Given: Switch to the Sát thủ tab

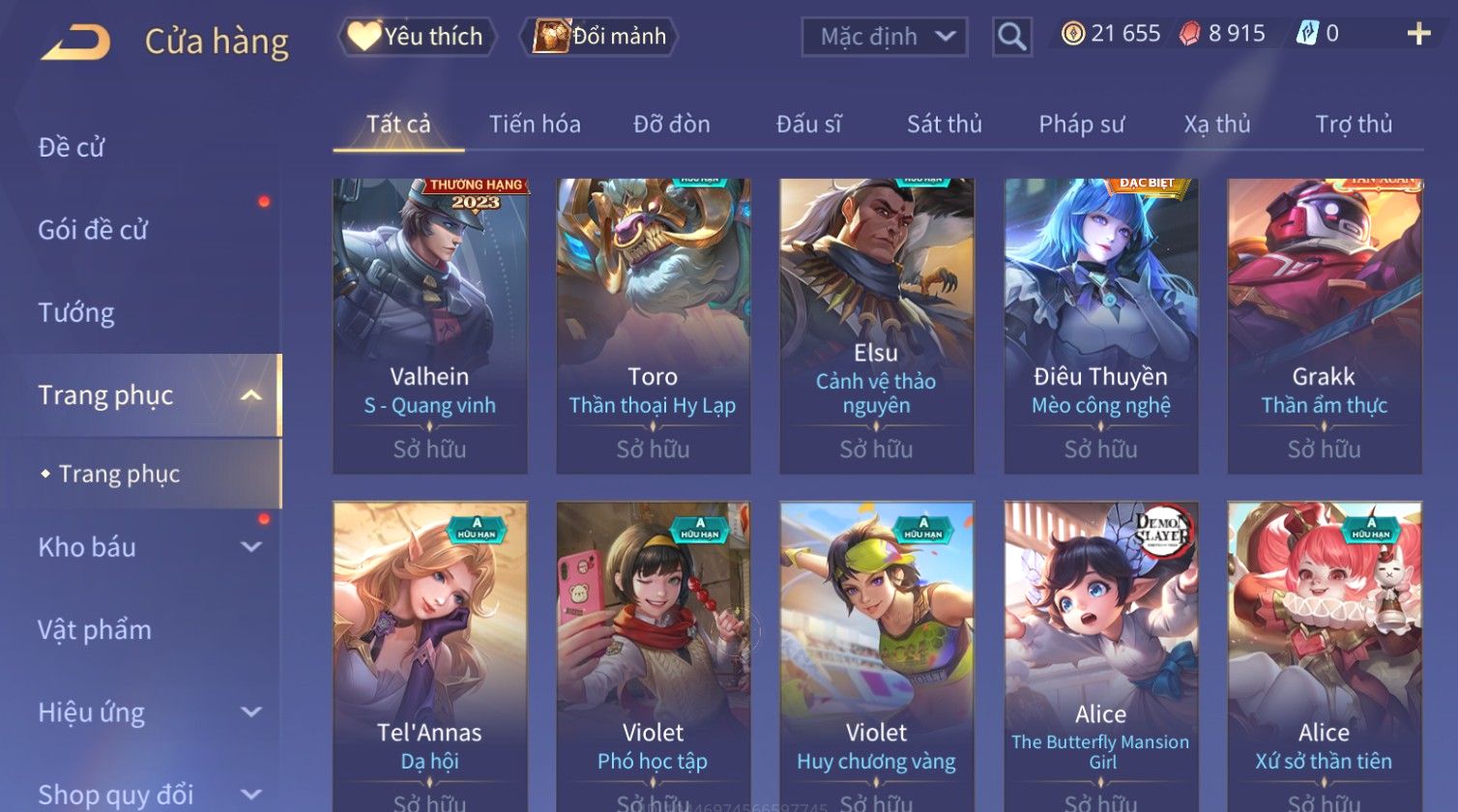Looking at the screenshot, I should [x=944, y=125].
